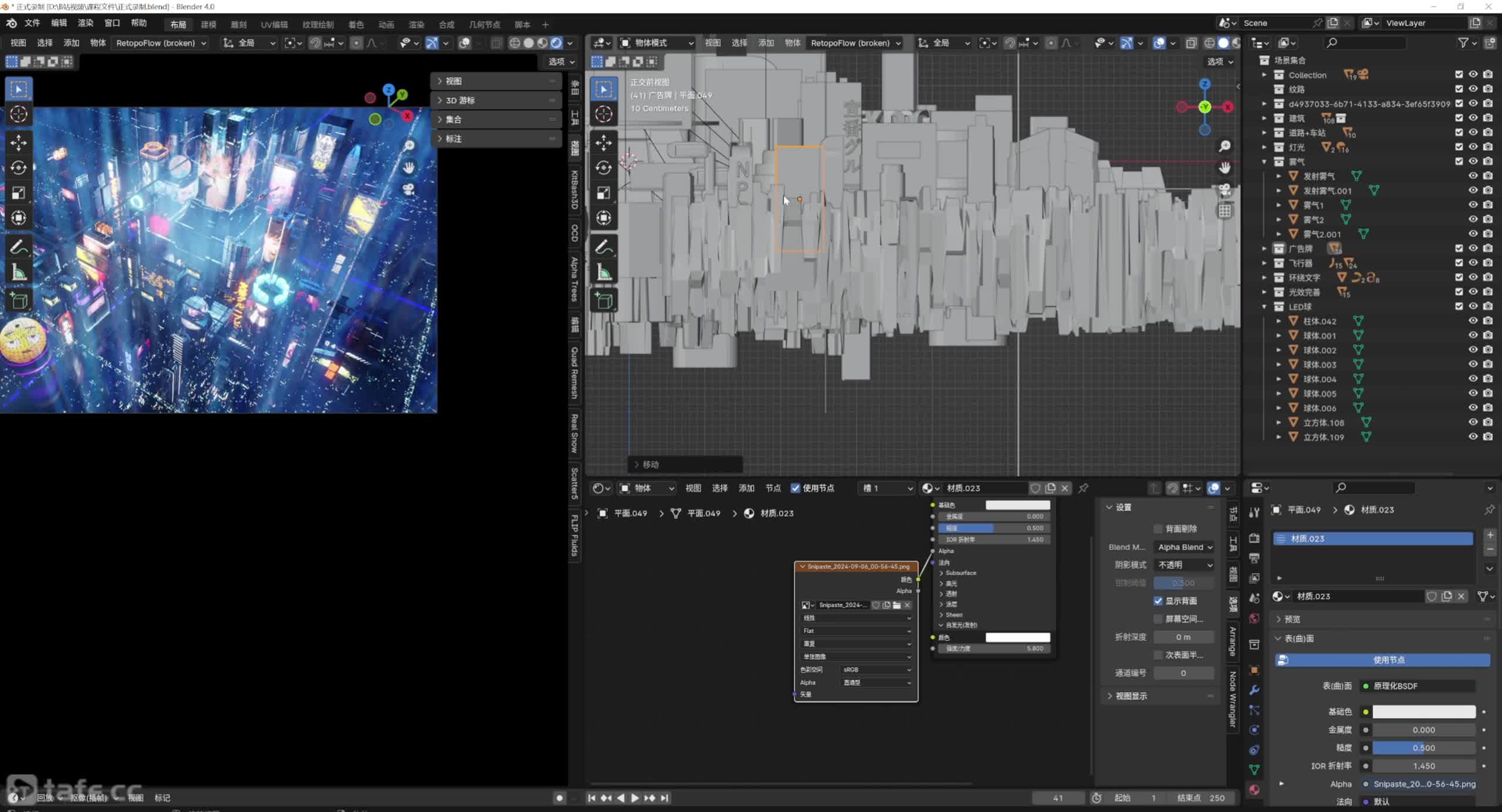
Task: Toggle camera view icon in right viewport
Action: pos(1224,190)
